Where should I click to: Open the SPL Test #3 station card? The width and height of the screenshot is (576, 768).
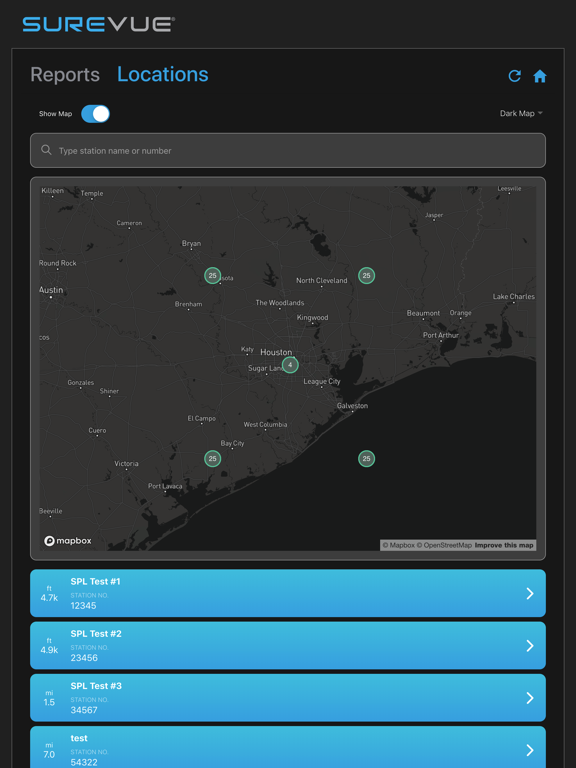point(288,698)
